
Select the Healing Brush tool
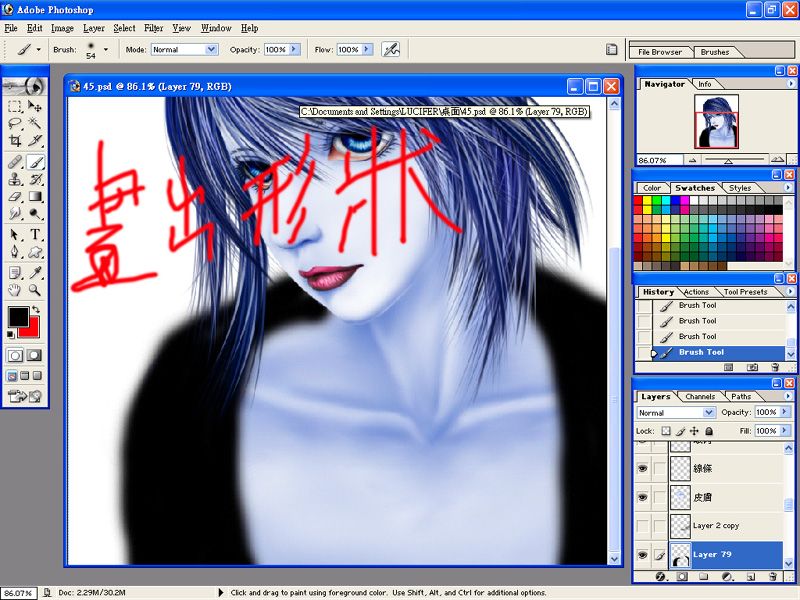coord(15,162)
